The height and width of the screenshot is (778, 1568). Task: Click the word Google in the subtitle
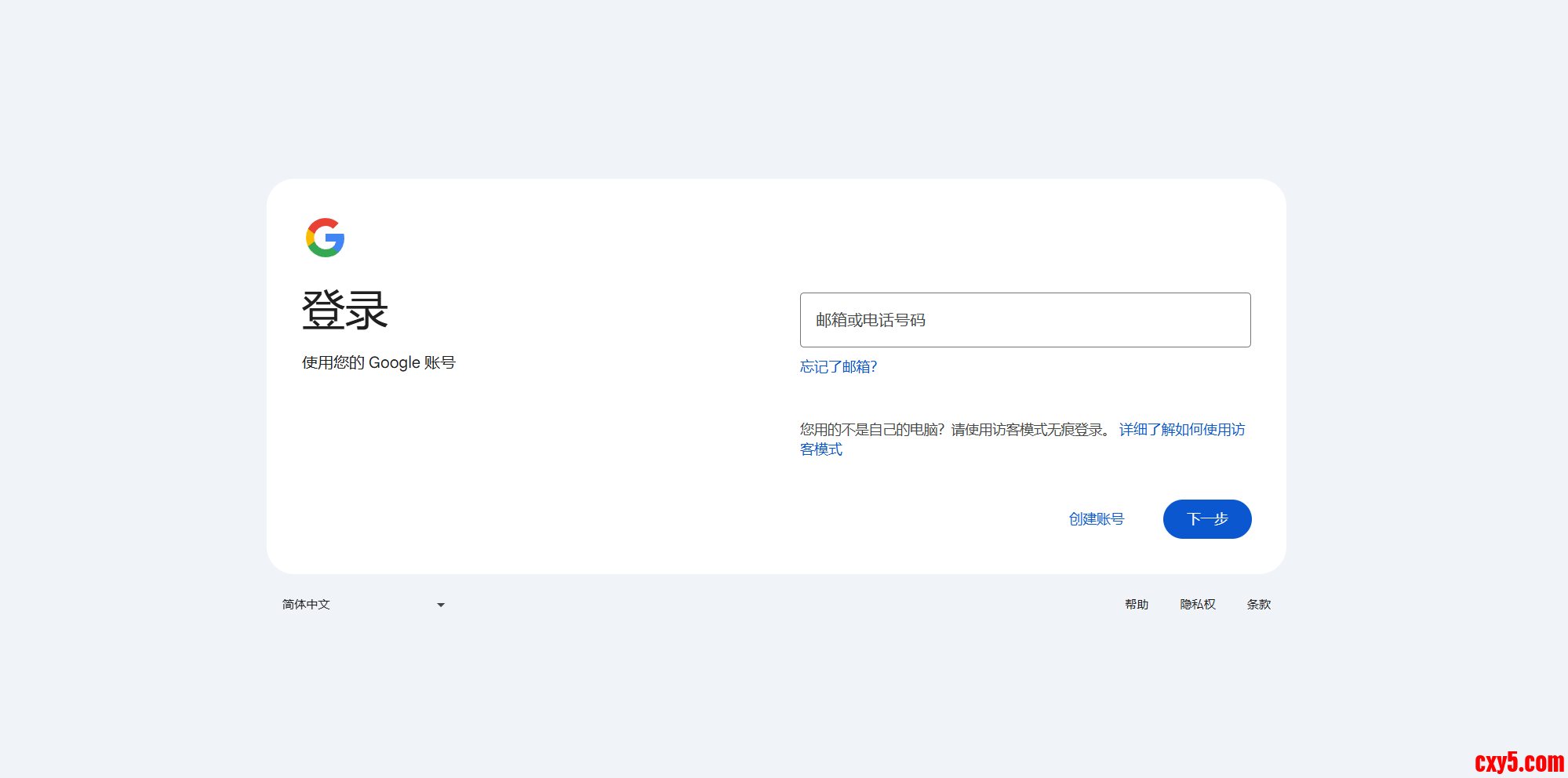click(x=395, y=363)
